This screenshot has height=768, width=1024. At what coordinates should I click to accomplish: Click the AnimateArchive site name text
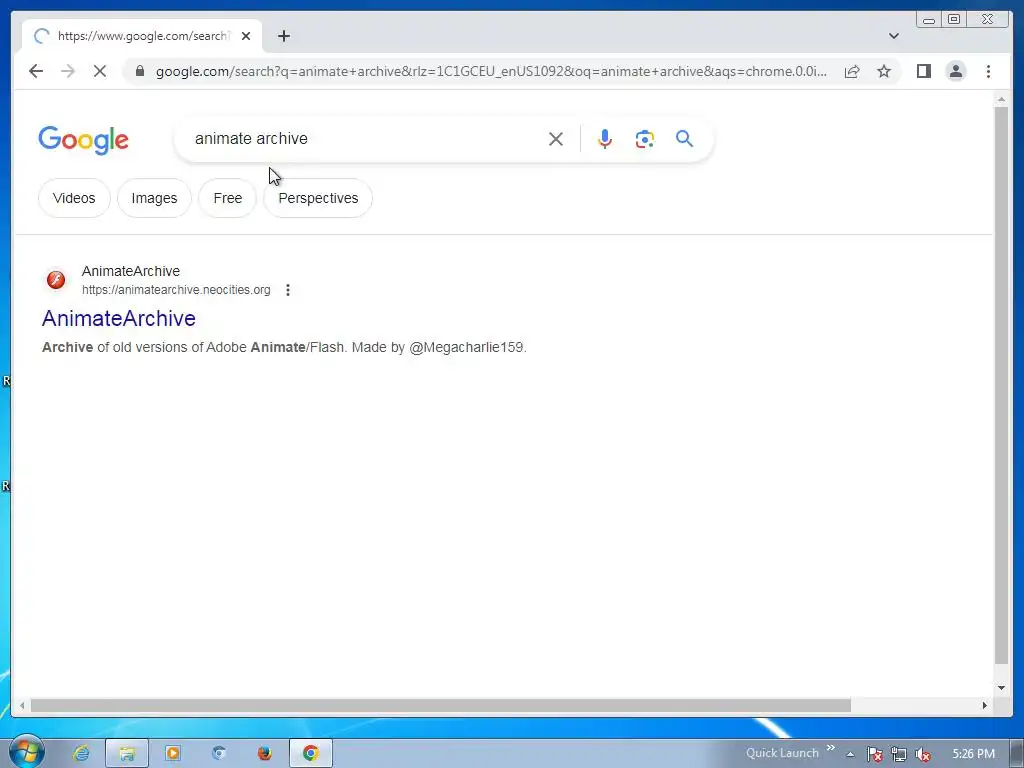131,271
